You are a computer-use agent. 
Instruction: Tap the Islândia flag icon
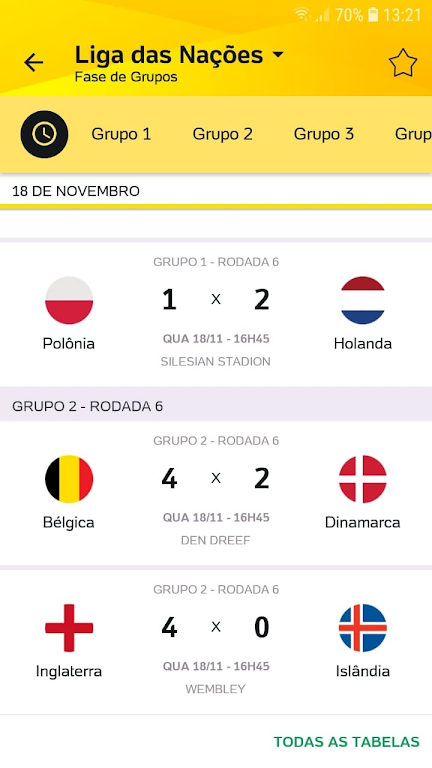pyautogui.click(x=362, y=628)
